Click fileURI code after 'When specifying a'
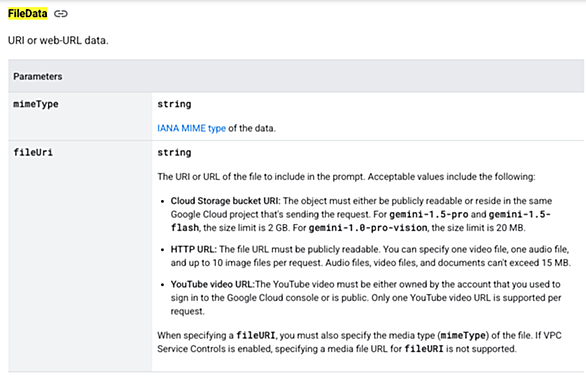The width and height of the screenshot is (586, 379). pos(256,335)
